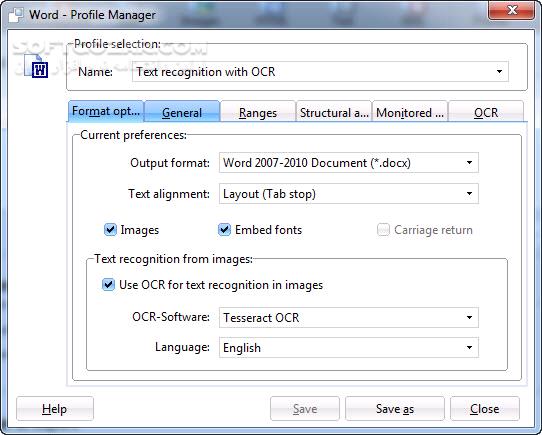Screen dimensions: 542x435
Task: Click the Carriage return checkbox
Action: pos(383,230)
